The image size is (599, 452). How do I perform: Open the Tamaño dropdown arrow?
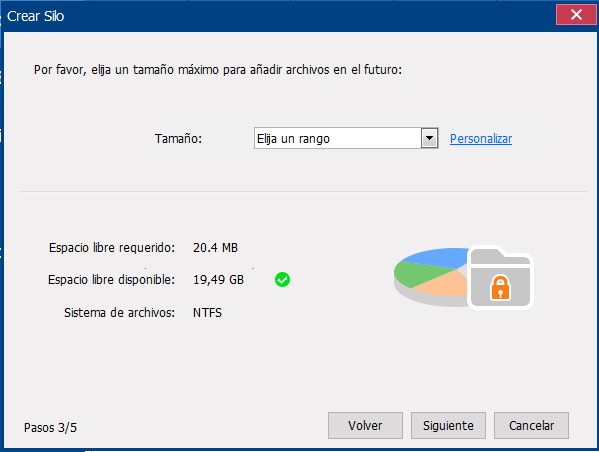(429, 138)
